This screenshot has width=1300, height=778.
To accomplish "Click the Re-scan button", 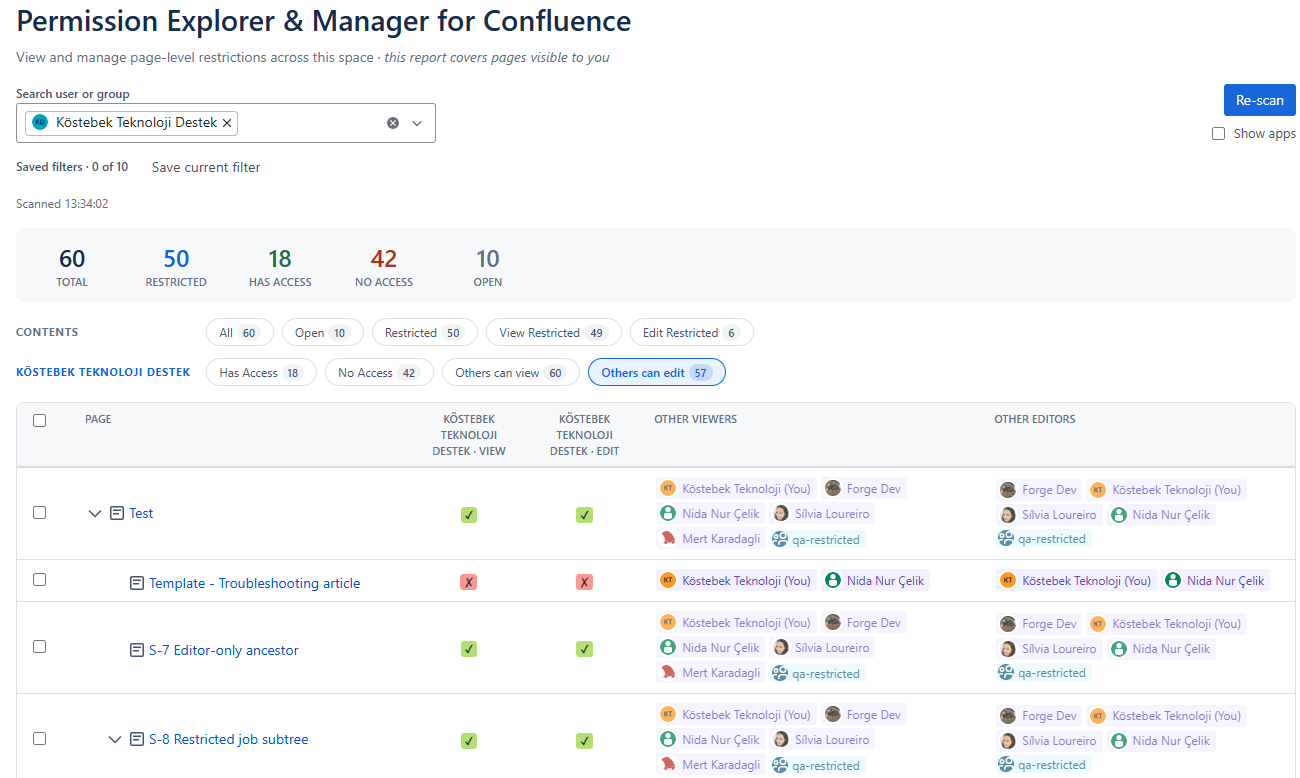I will click(x=1259, y=100).
